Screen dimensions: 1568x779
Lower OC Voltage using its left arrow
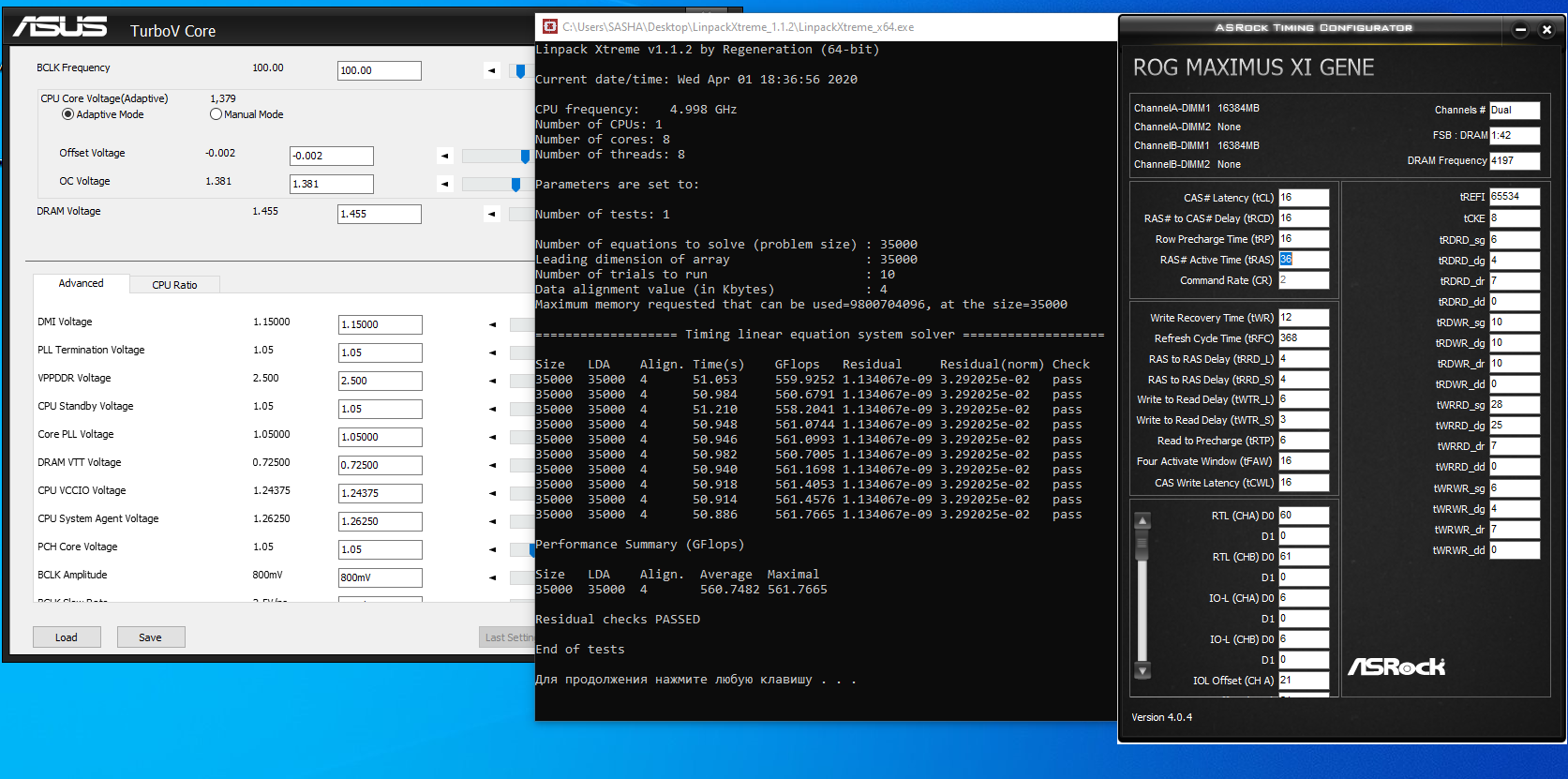tap(445, 184)
